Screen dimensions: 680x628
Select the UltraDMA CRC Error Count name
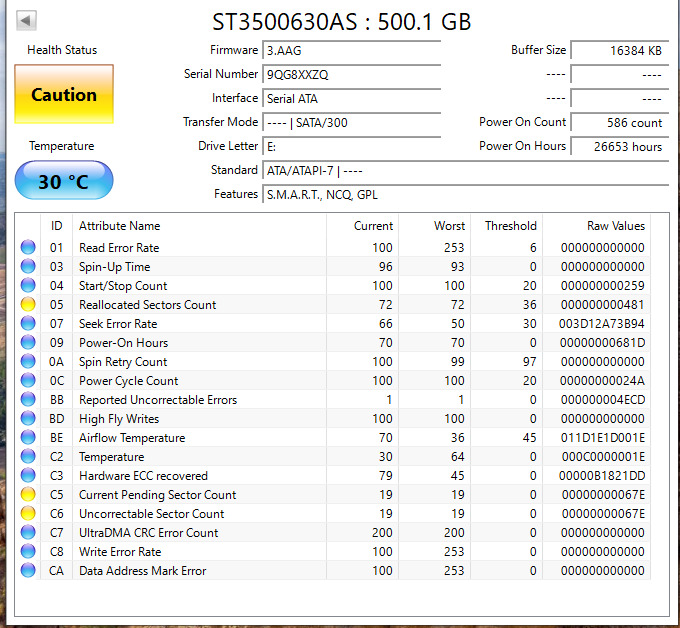[x=148, y=533]
